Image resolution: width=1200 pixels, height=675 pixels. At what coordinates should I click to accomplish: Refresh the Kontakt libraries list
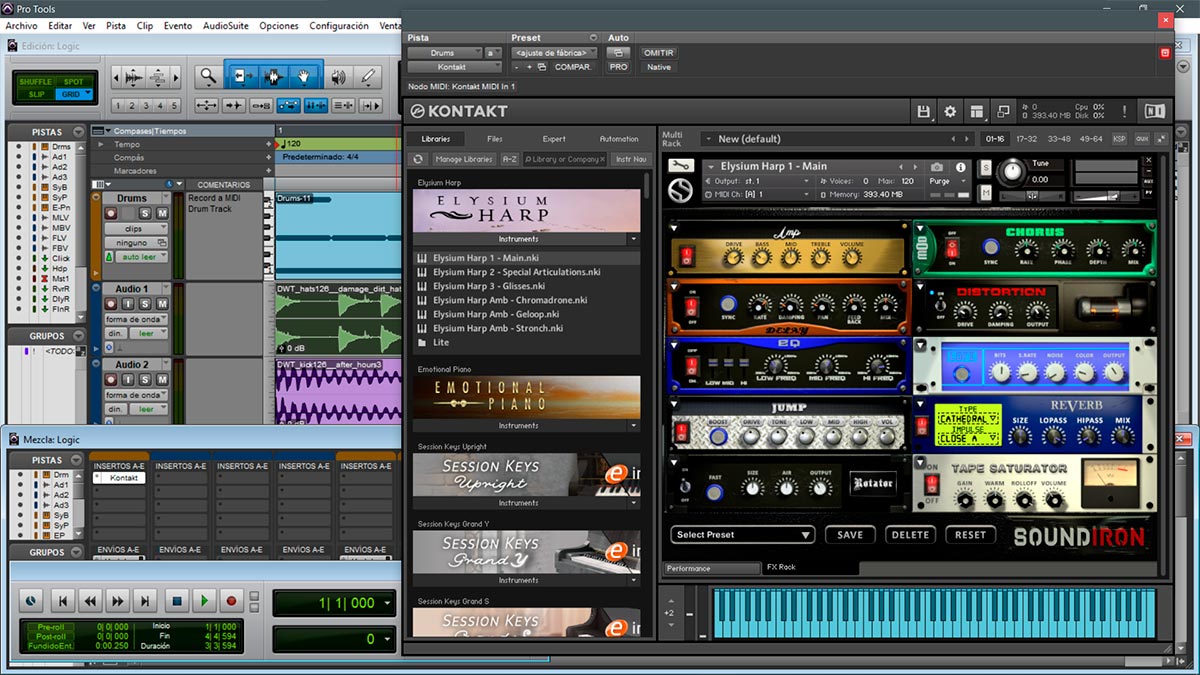pos(419,159)
